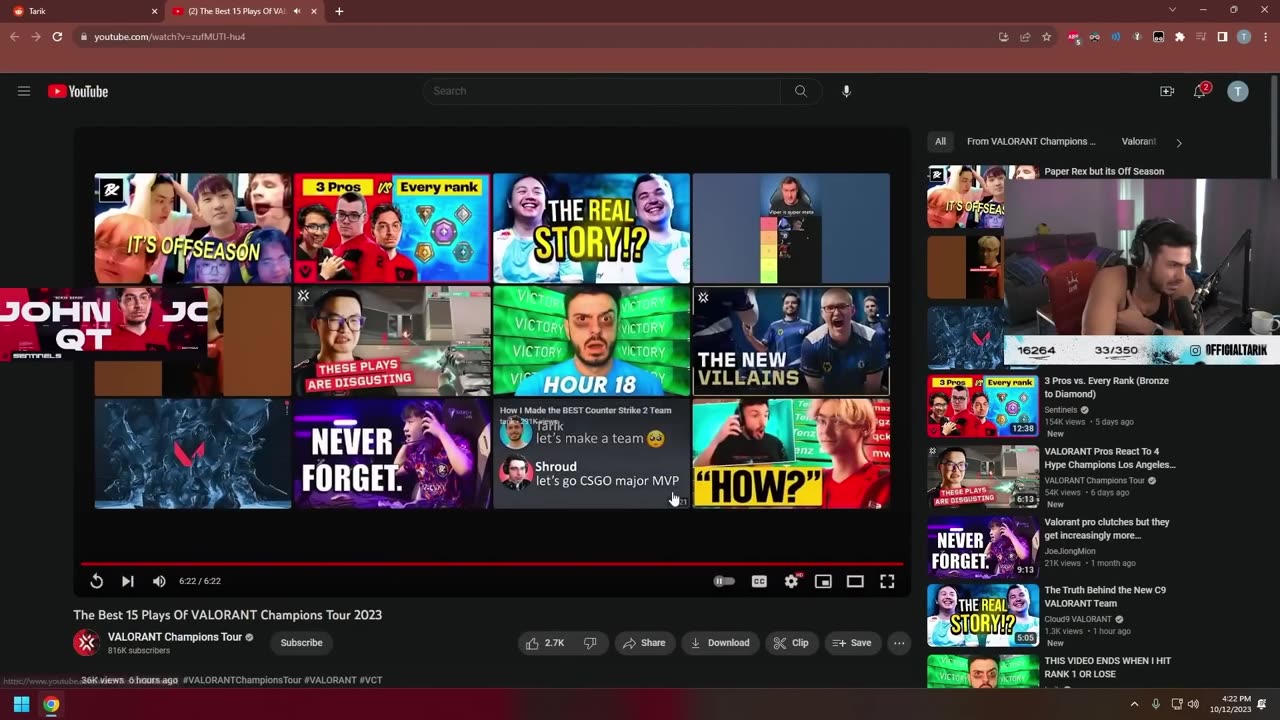Share this video

pos(644,643)
